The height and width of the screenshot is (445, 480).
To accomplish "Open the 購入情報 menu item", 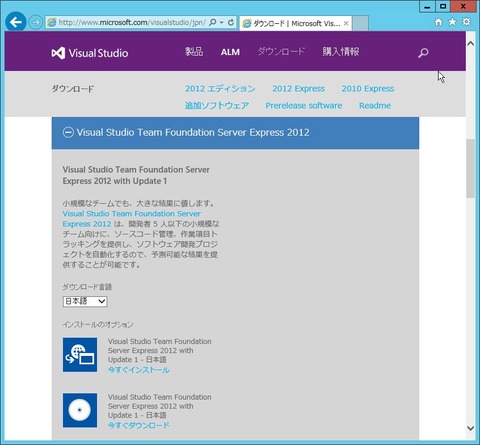I will coord(341,52).
